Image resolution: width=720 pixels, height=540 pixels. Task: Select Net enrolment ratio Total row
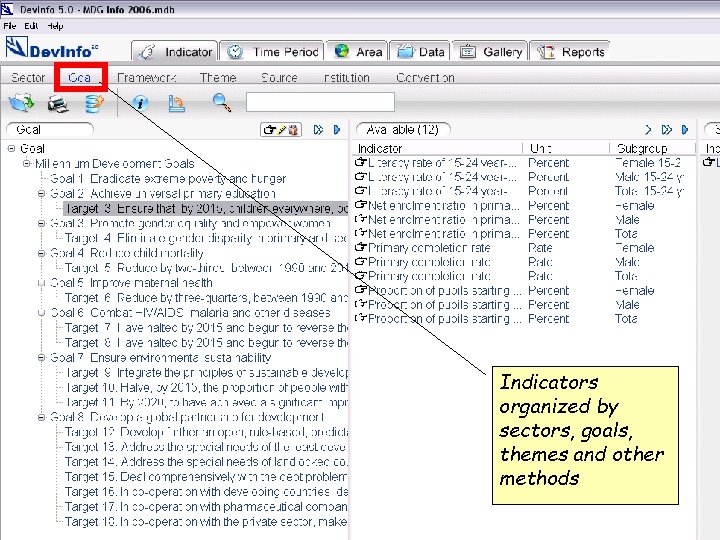coord(525,233)
